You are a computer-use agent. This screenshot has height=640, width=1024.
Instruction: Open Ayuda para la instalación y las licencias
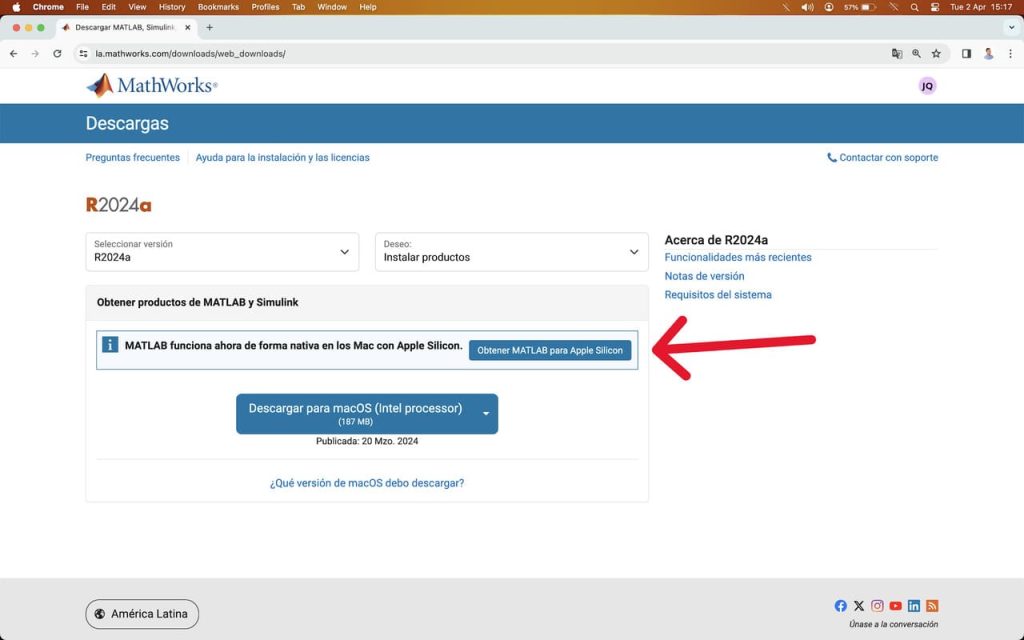pyautogui.click(x=282, y=157)
